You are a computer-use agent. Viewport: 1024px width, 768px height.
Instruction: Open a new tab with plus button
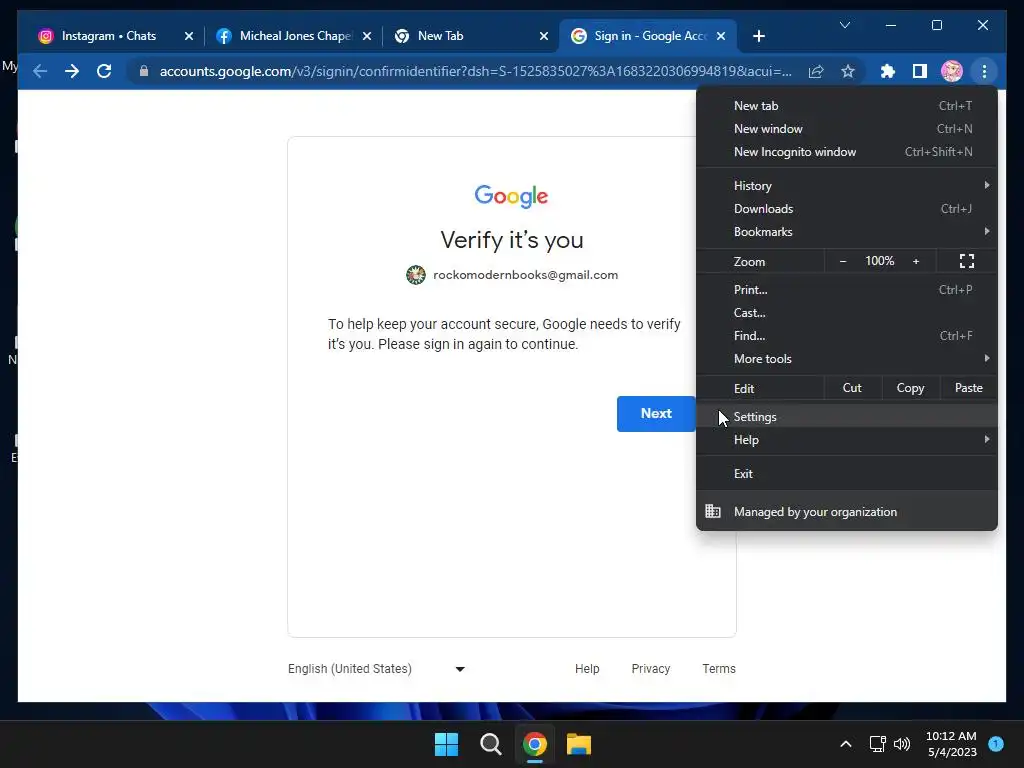(759, 36)
